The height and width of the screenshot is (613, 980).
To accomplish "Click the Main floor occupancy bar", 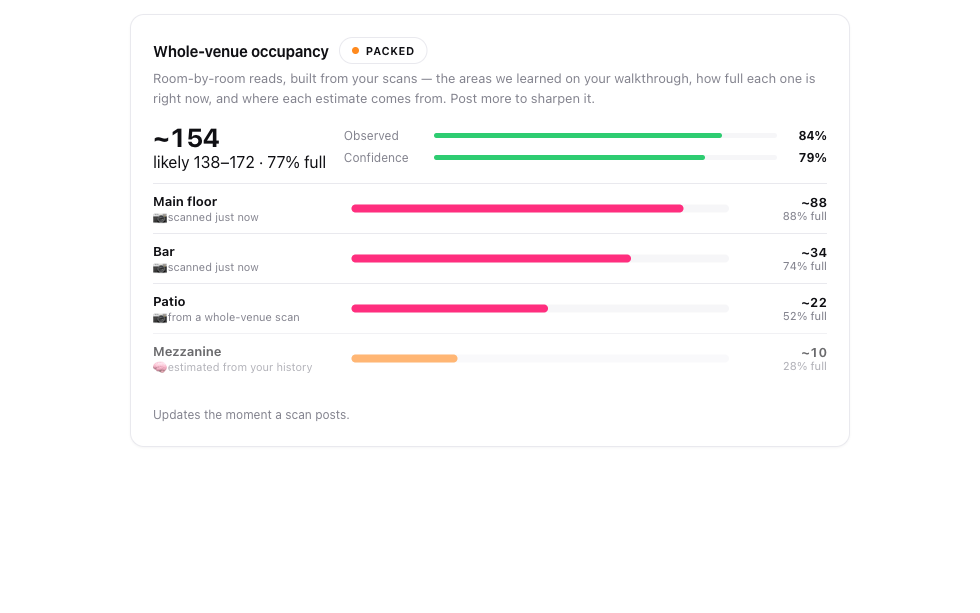I will tap(540, 209).
